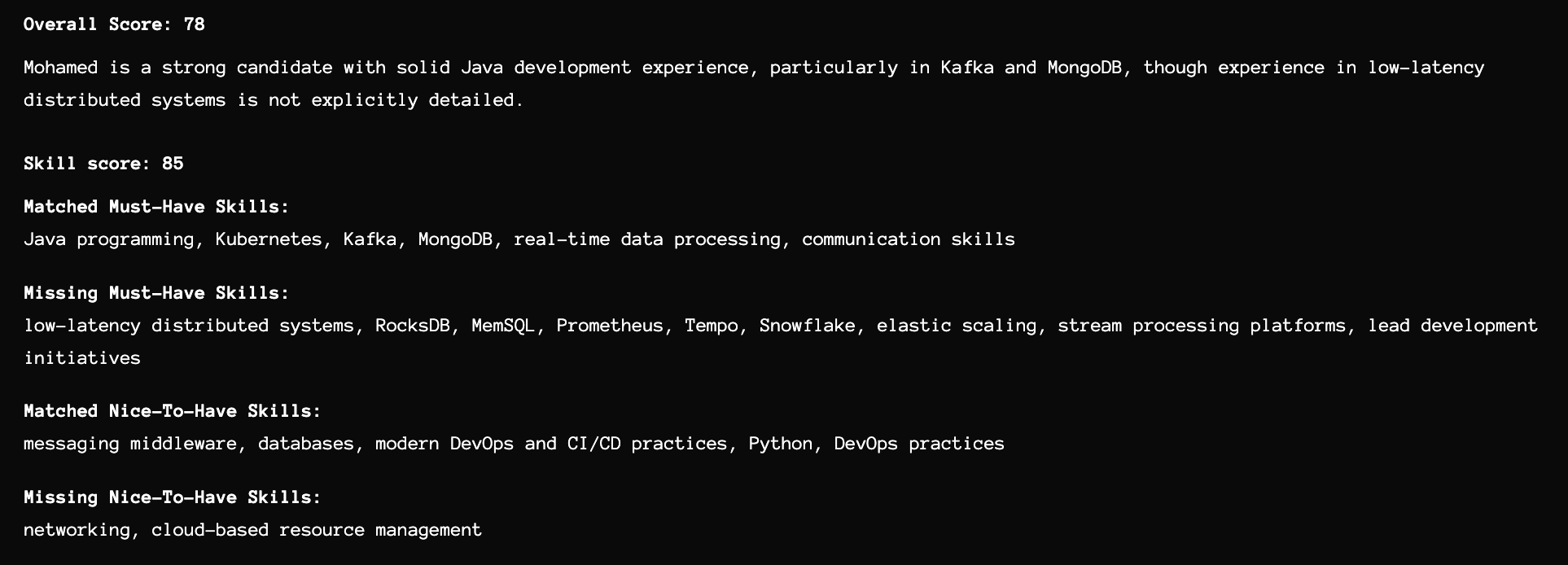Click the Snowflake skill text
The width and height of the screenshot is (1568, 565).
pyautogui.click(x=807, y=326)
